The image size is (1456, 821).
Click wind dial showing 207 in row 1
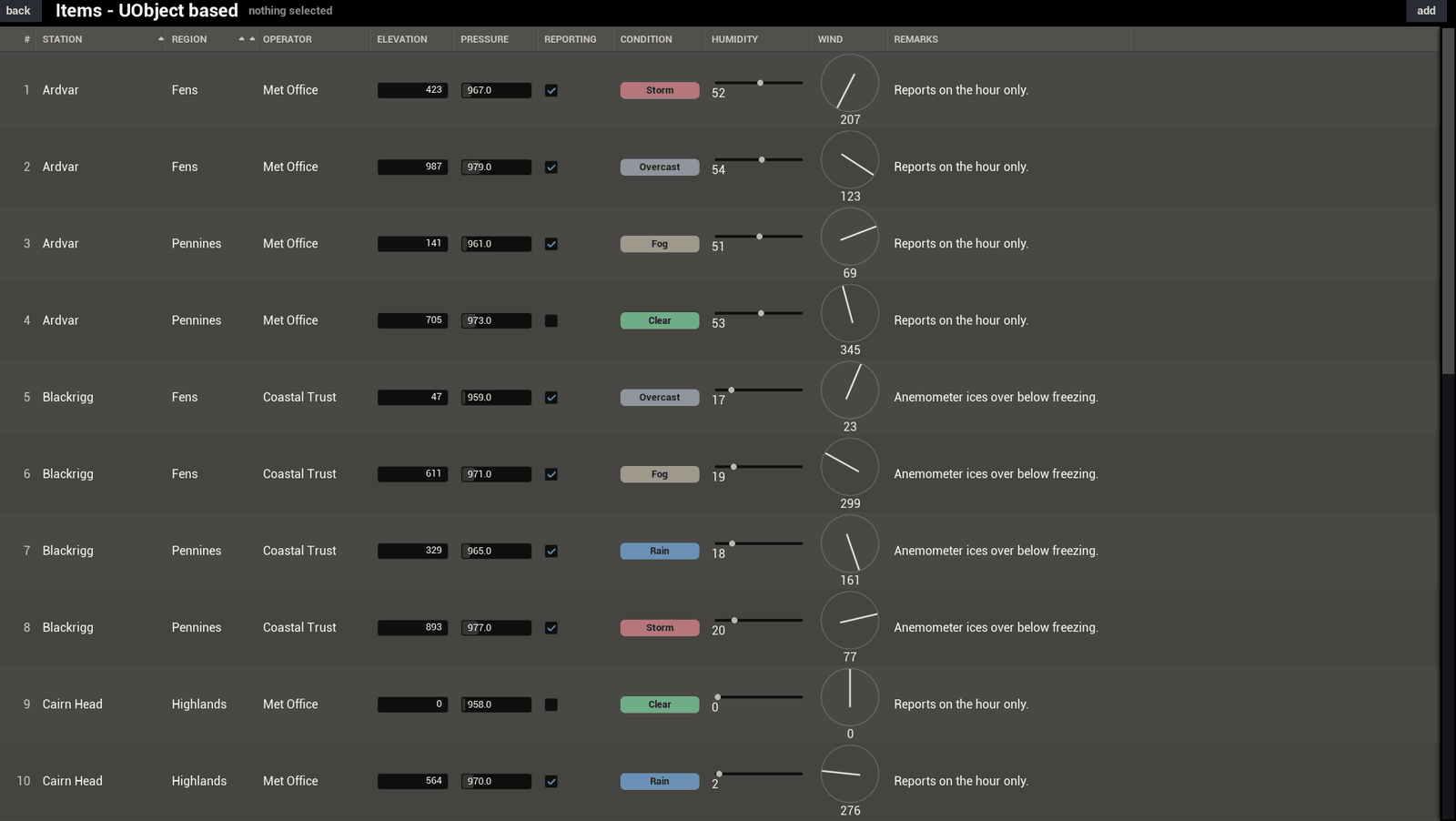(850, 83)
